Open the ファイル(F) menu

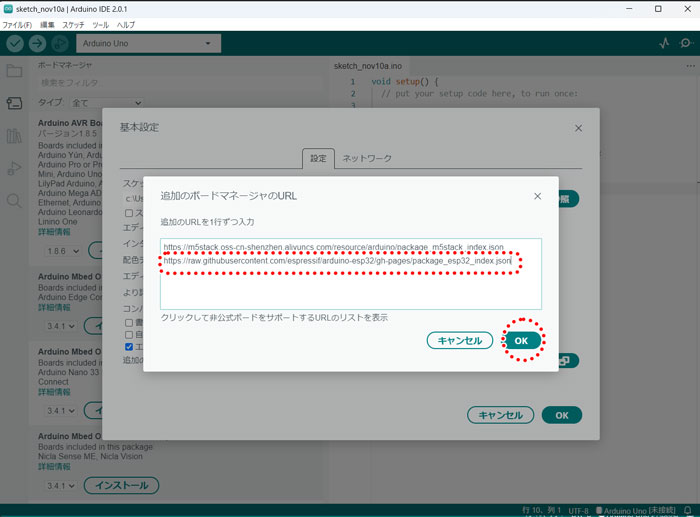pos(17,25)
